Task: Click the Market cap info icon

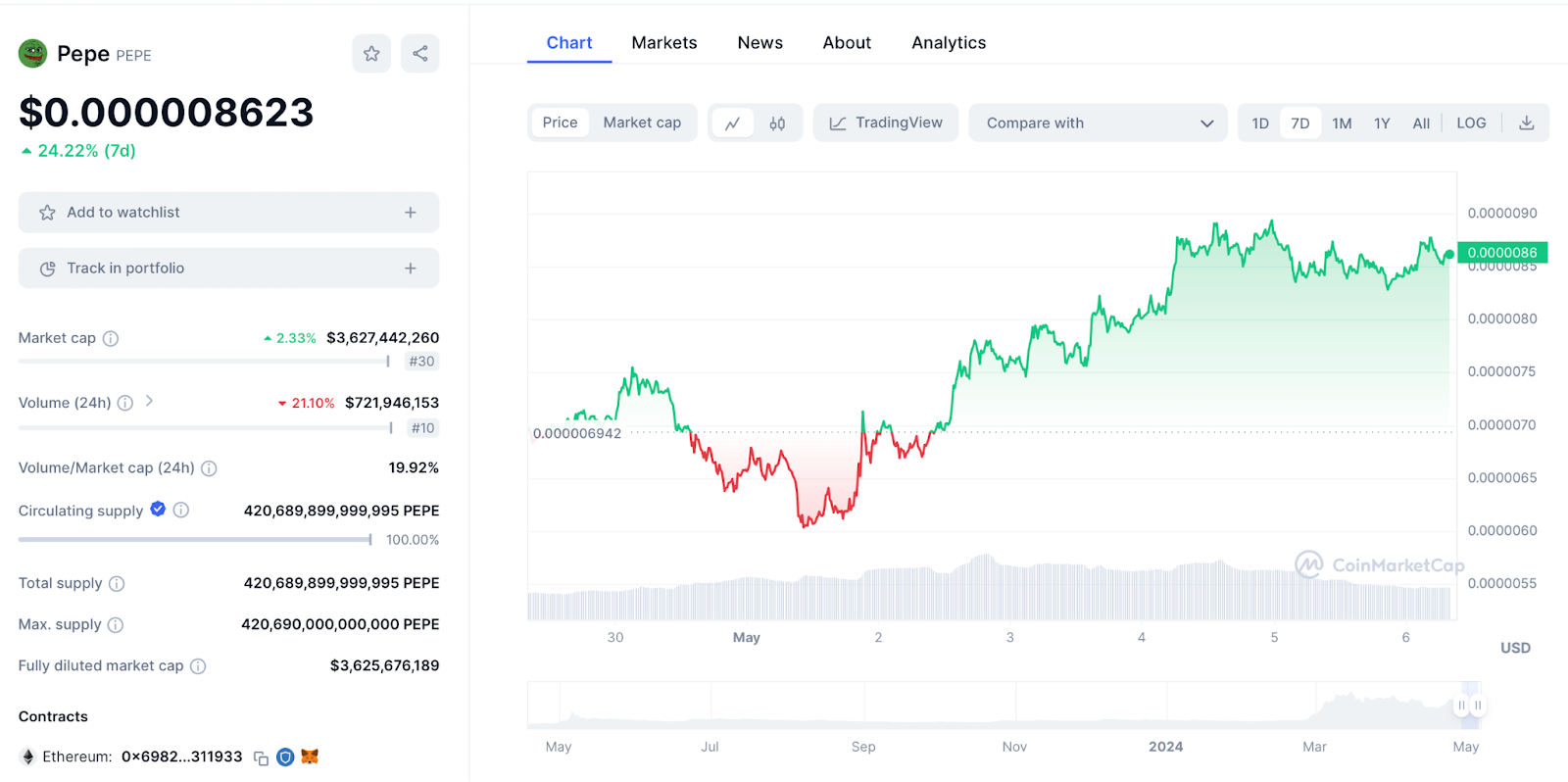Action: pos(111,338)
